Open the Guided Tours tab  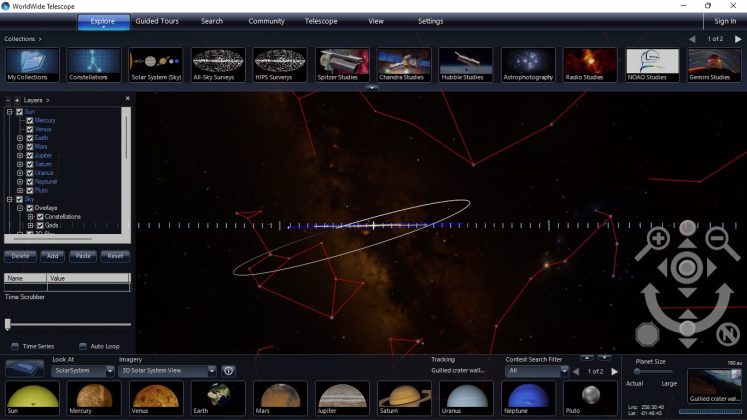tap(157, 21)
